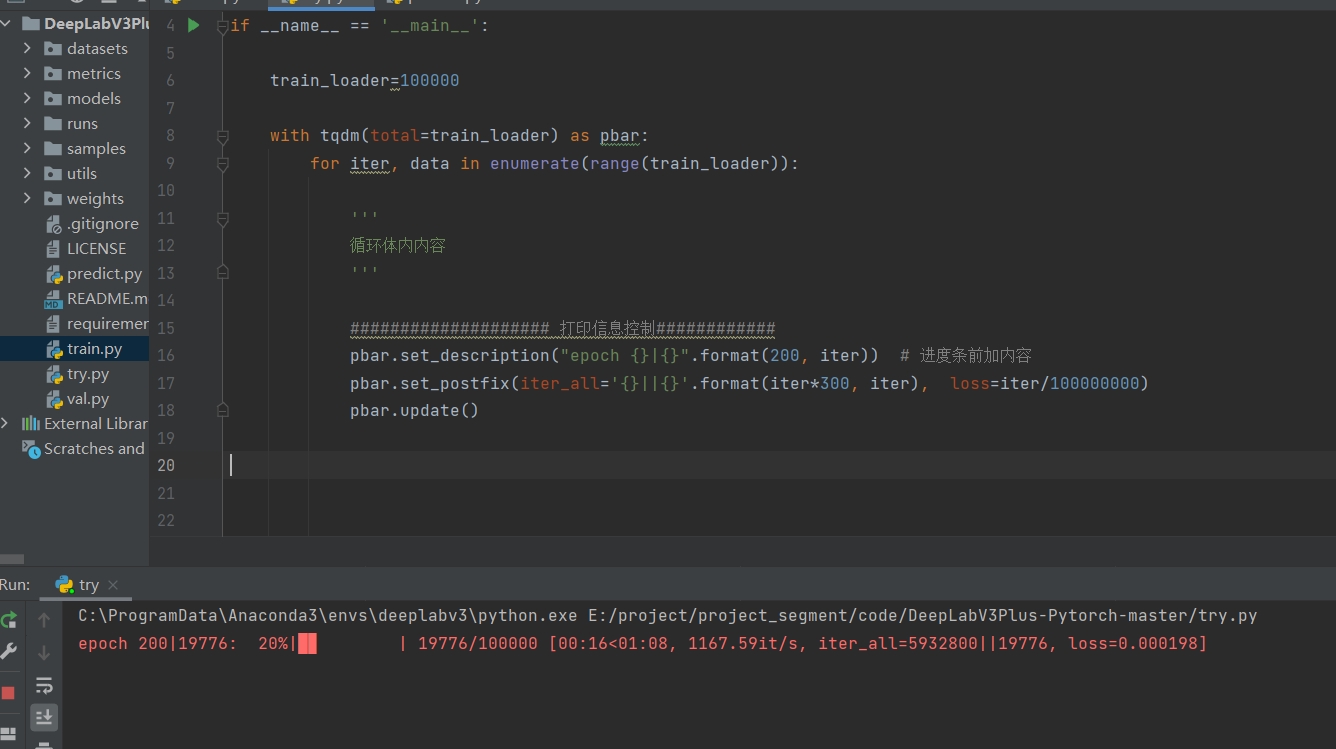Collapse the DeepLabV3Plus project root
The width and height of the screenshot is (1336, 749).
click(x=8, y=23)
